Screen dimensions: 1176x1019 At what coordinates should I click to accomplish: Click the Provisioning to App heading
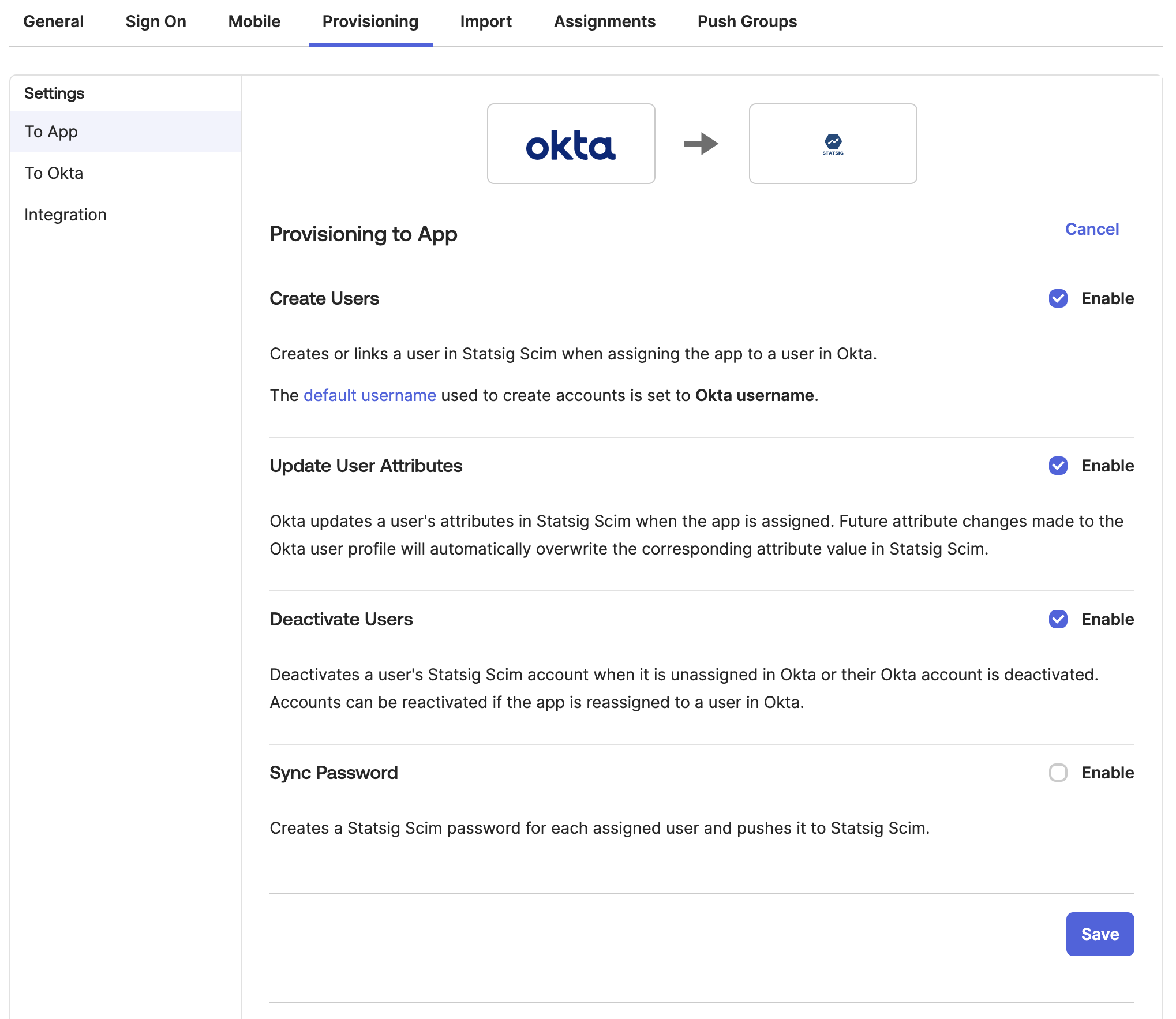point(362,234)
